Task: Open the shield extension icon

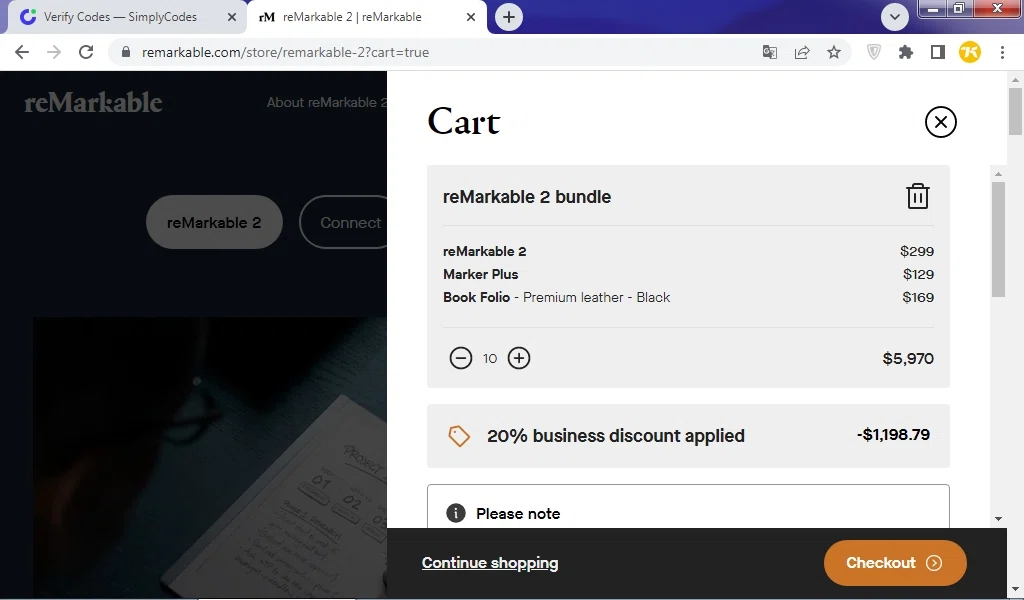Action: coord(874,52)
